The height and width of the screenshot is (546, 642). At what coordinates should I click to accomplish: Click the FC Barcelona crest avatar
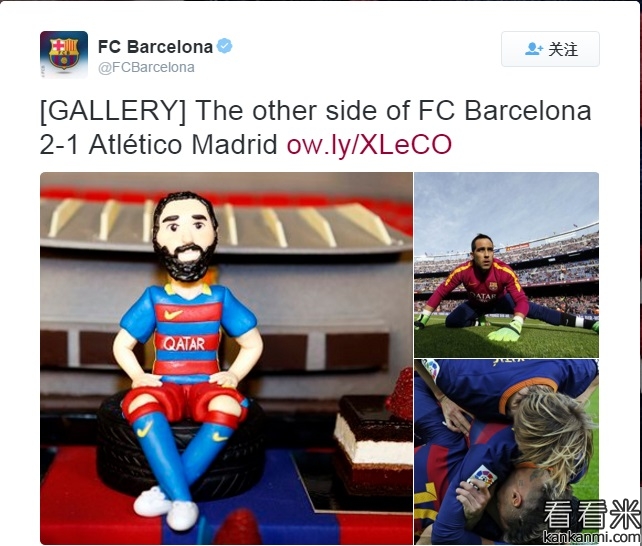[x=64, y=54]
